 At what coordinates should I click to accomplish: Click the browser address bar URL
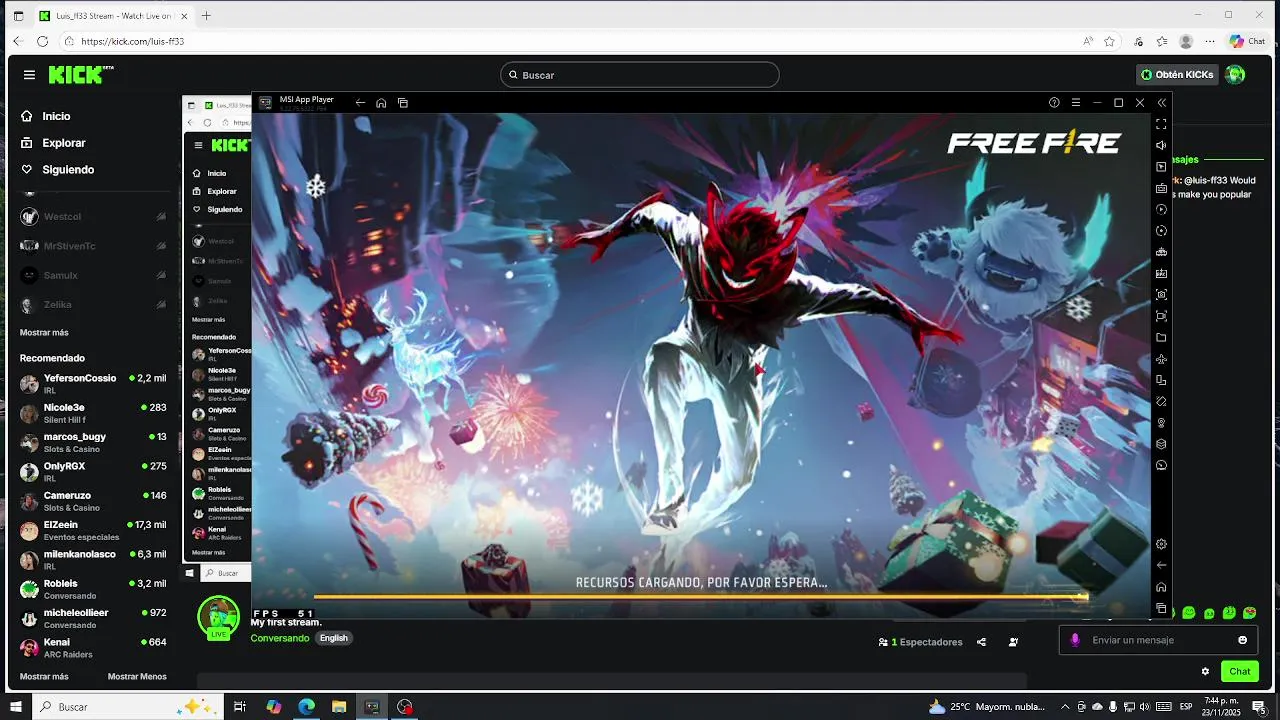132,41
